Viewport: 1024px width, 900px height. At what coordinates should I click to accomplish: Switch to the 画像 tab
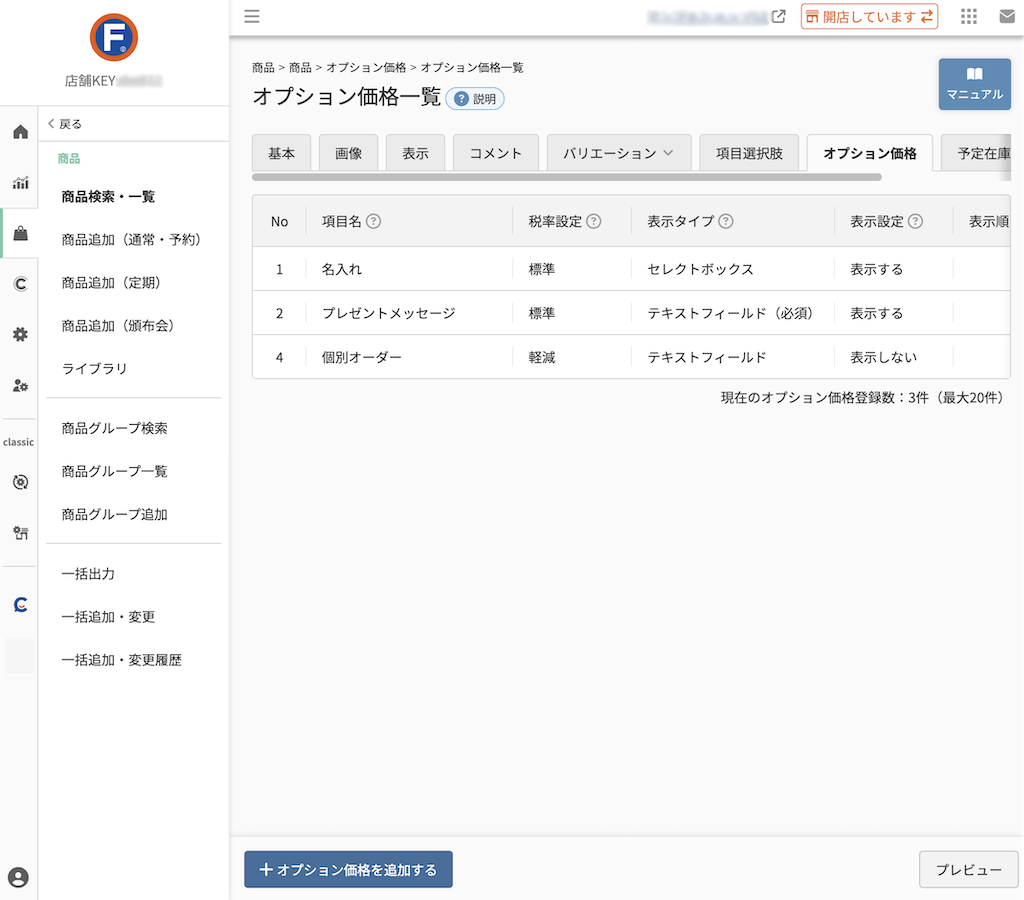click(x=348, y=153)
